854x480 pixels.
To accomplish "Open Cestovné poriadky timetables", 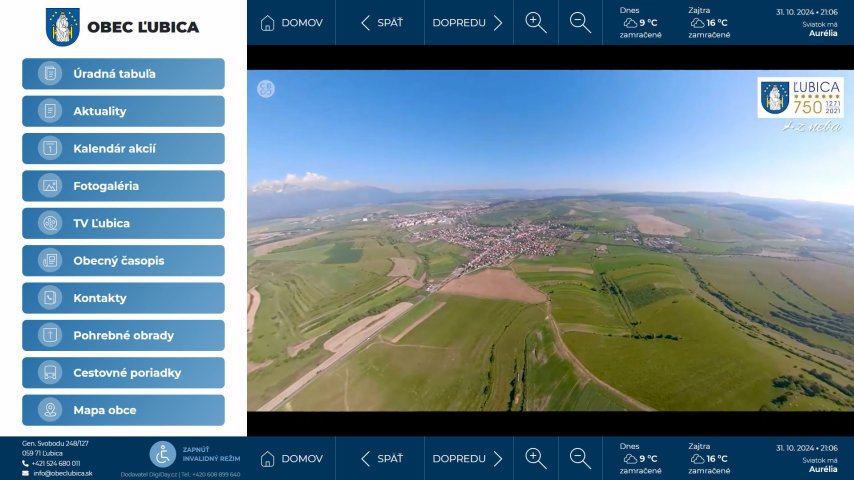I will click(x=123, y=373).
